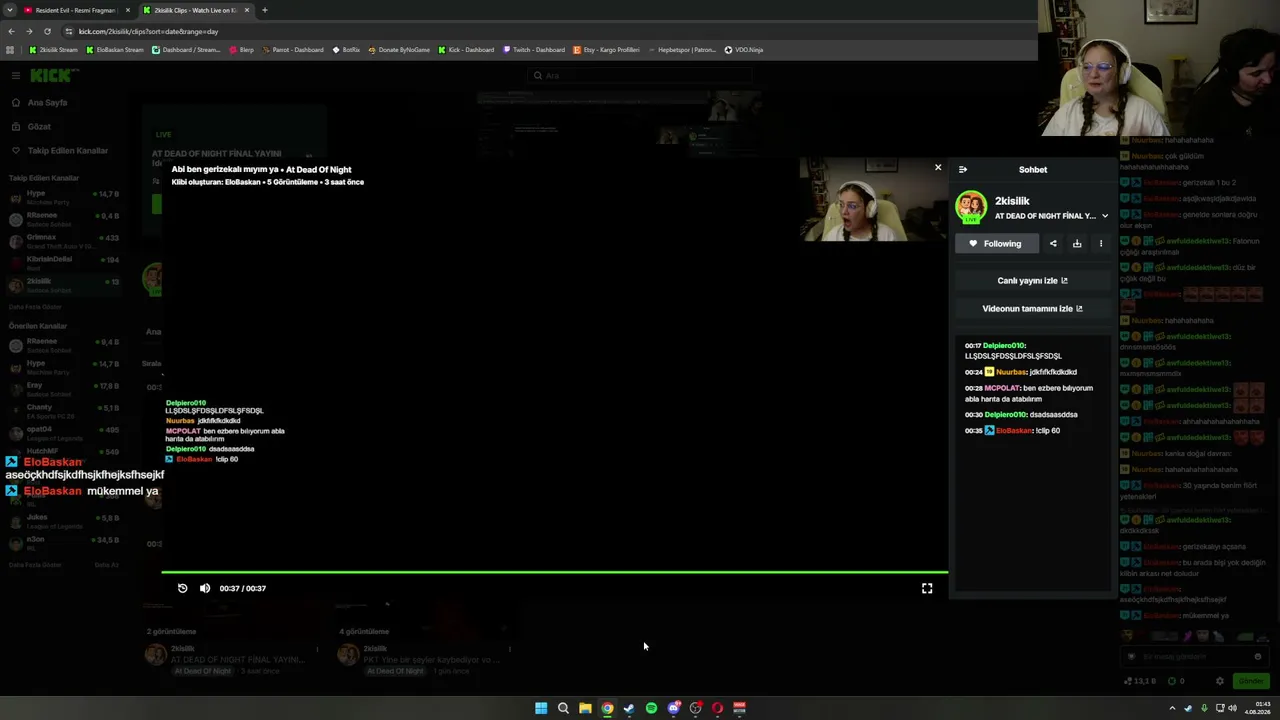Open Spotify from the taskbar
This screenshot has width=1280, height=720.
click(651, 708)
